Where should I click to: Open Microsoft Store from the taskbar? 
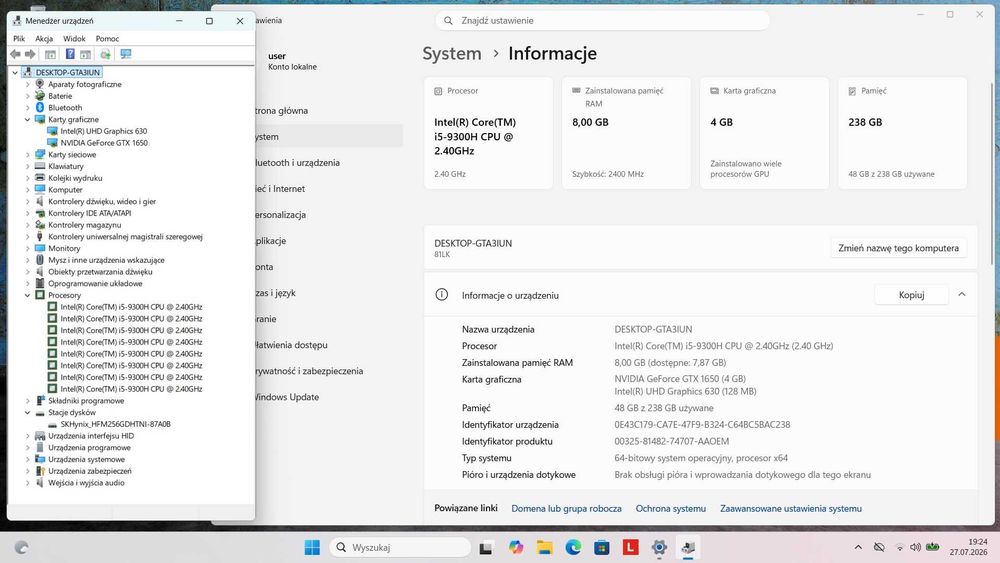(601, 547)
